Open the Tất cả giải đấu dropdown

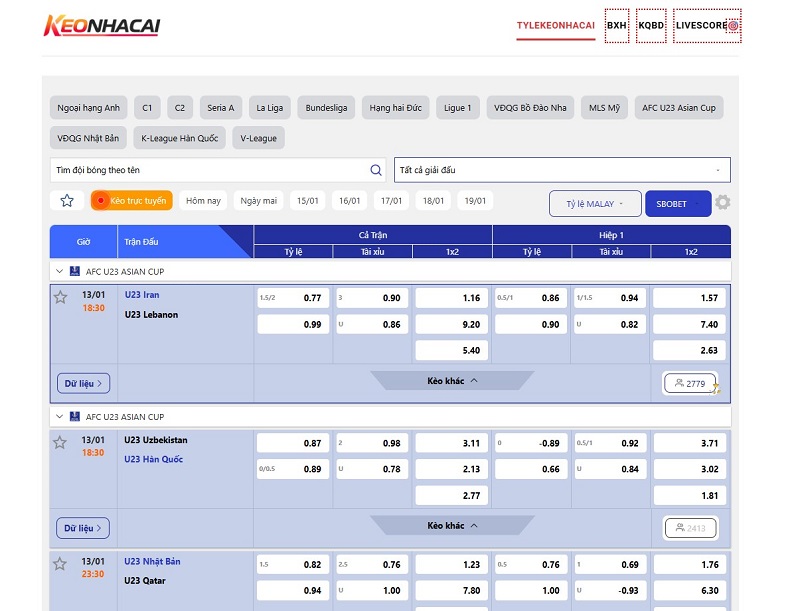[x=562, y=171]
